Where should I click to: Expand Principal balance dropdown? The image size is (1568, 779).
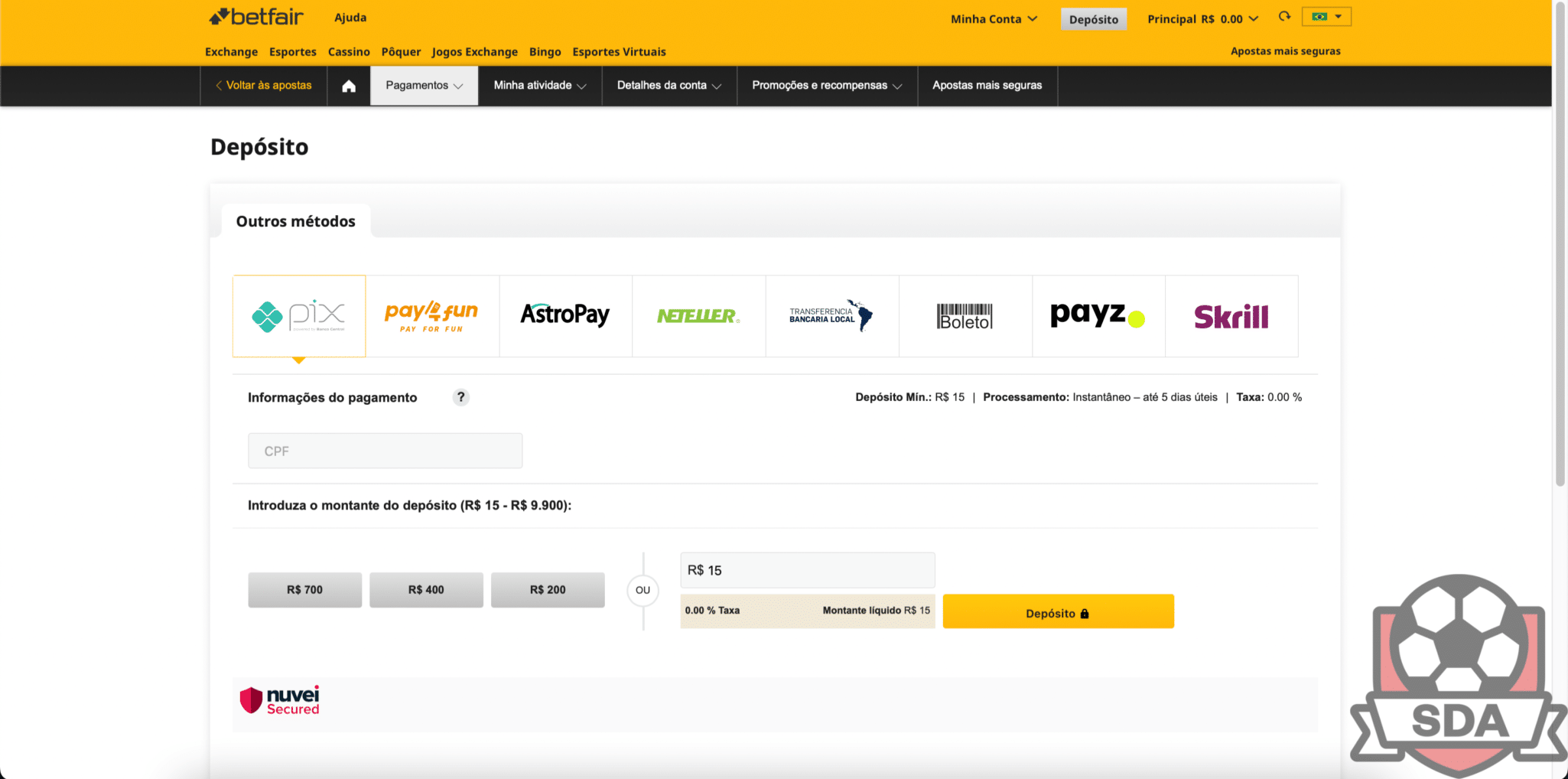click(x=1202, y=19)
